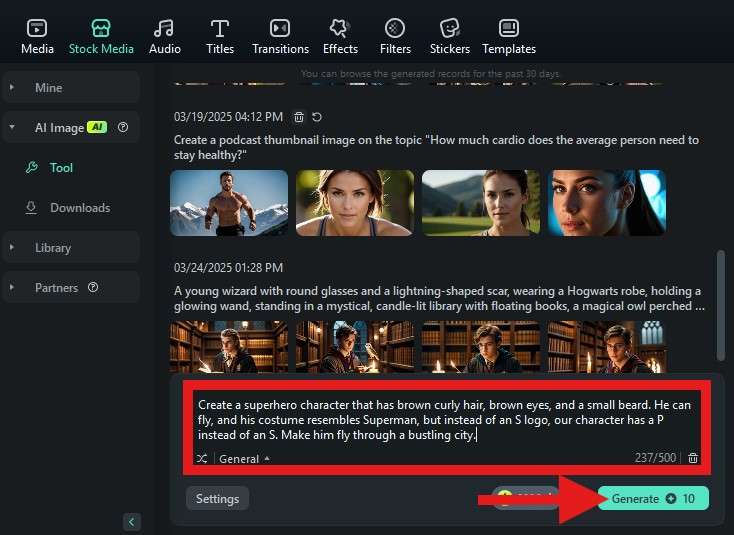Image resolution: width=734 pixels, height=535 pixels.
Task: Select third wizard with candles thumbnail
Action: coord(481,347)
